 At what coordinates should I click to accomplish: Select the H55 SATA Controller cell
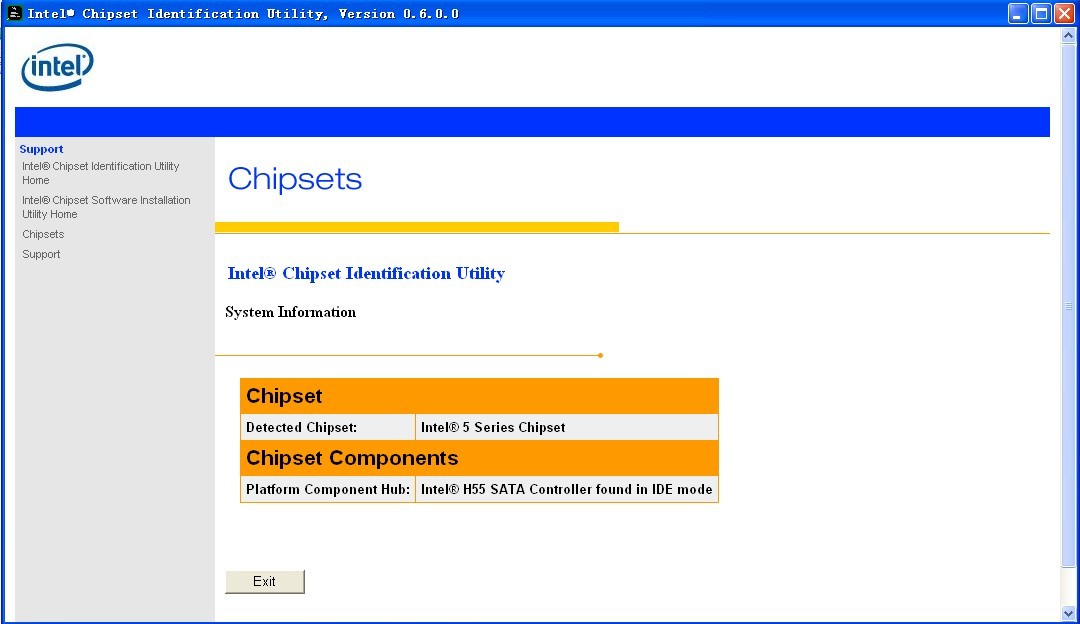click(566, 489)
